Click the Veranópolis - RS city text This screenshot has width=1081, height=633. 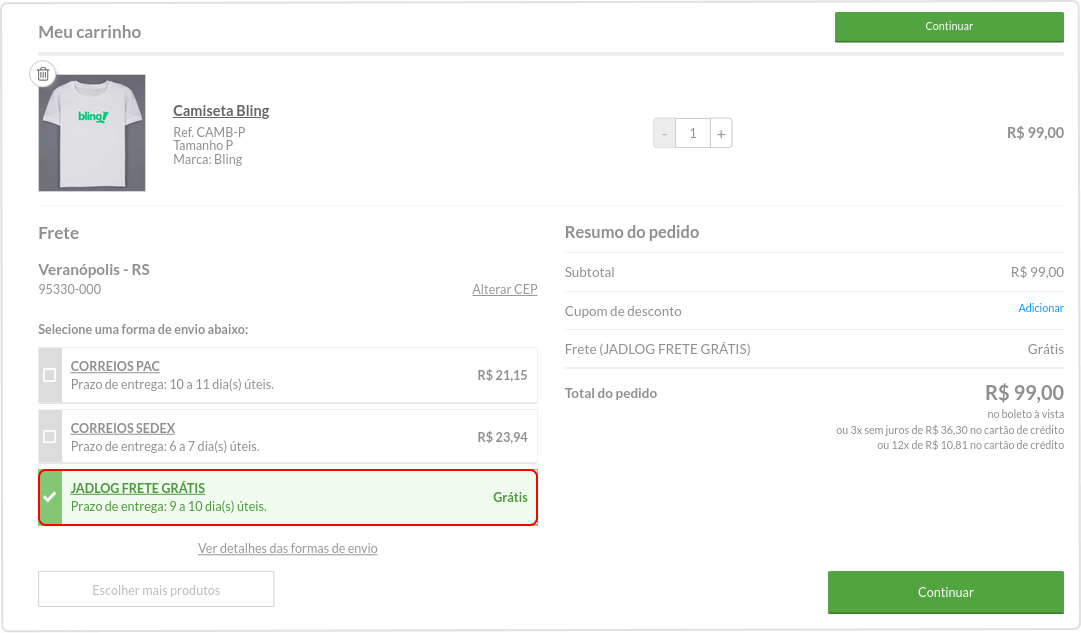pyautogui.click(x=94, y=270)
